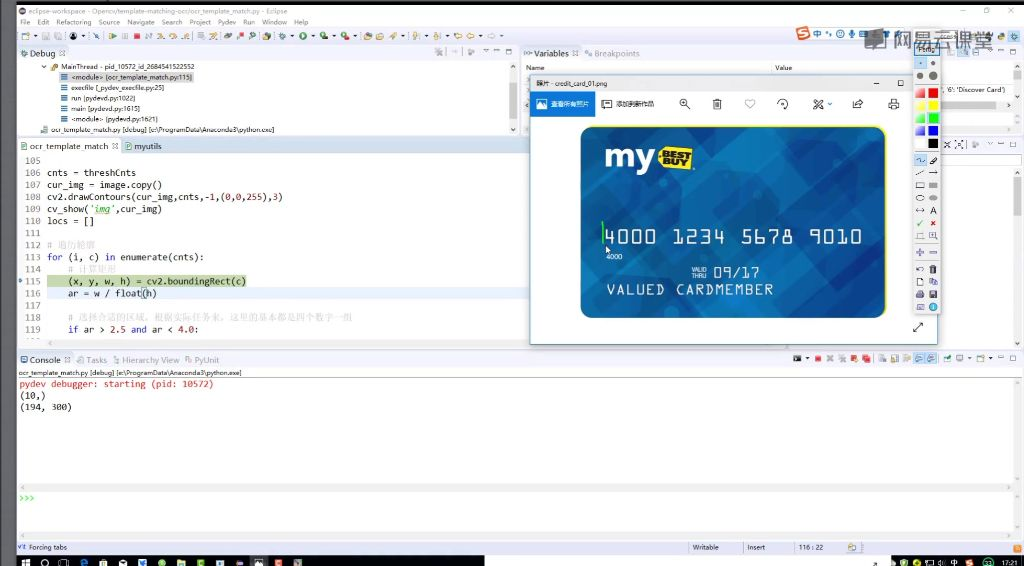This screenshot has width=1024, height=566.
Task: Switch to the Tasks tab
Action: pyautogui.click(x=91, y=360)
